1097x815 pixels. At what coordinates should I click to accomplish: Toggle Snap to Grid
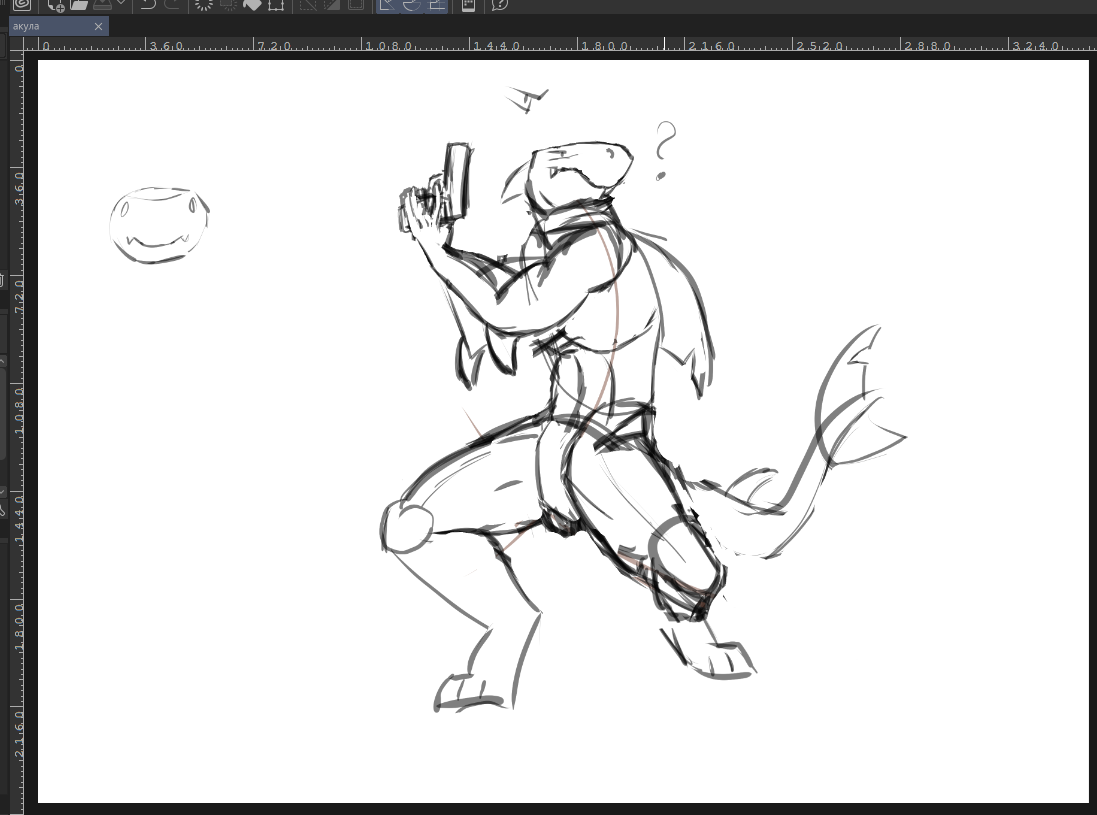(436, 4)
